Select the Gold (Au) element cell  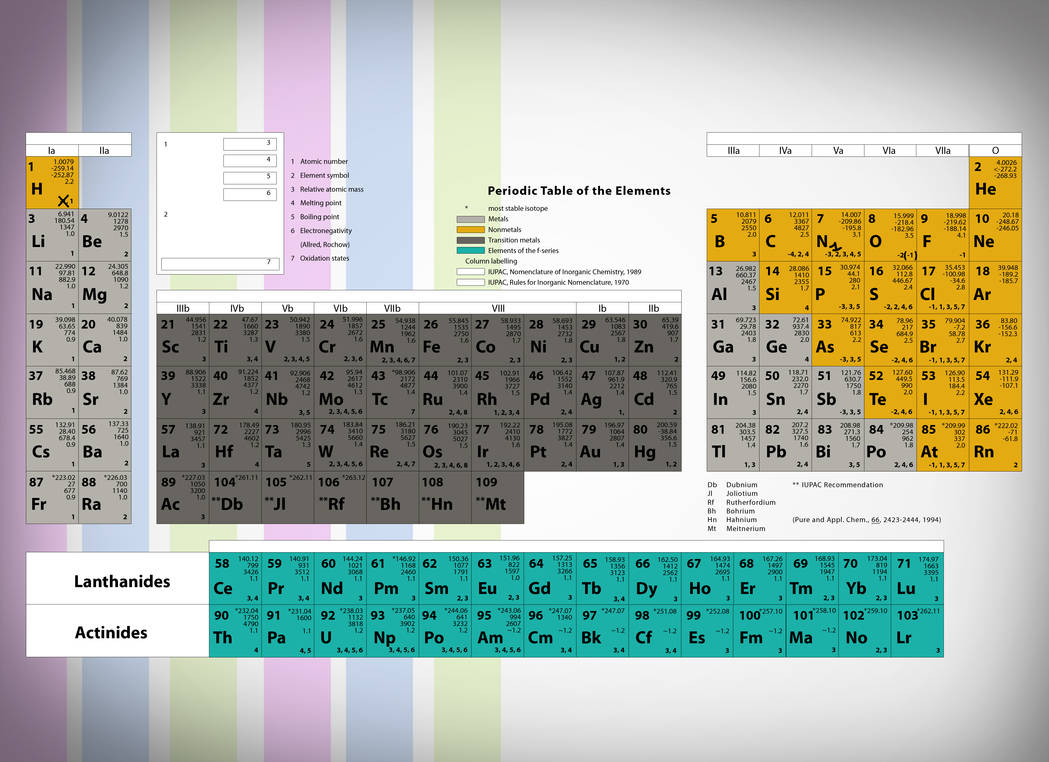(x=603, y=445)
